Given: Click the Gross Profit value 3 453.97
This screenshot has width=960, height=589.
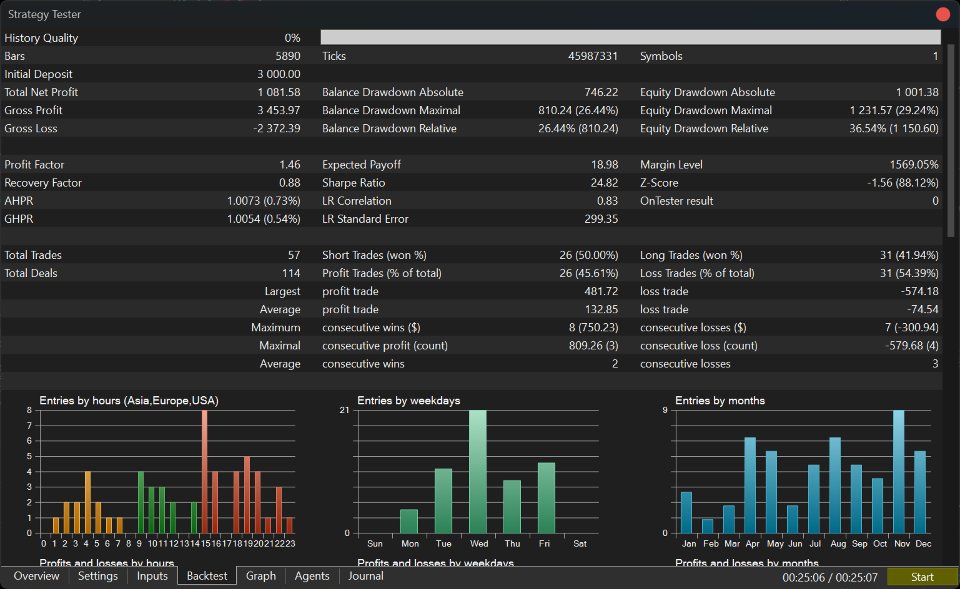Looking at the screenshot, I should pos(279,110).
